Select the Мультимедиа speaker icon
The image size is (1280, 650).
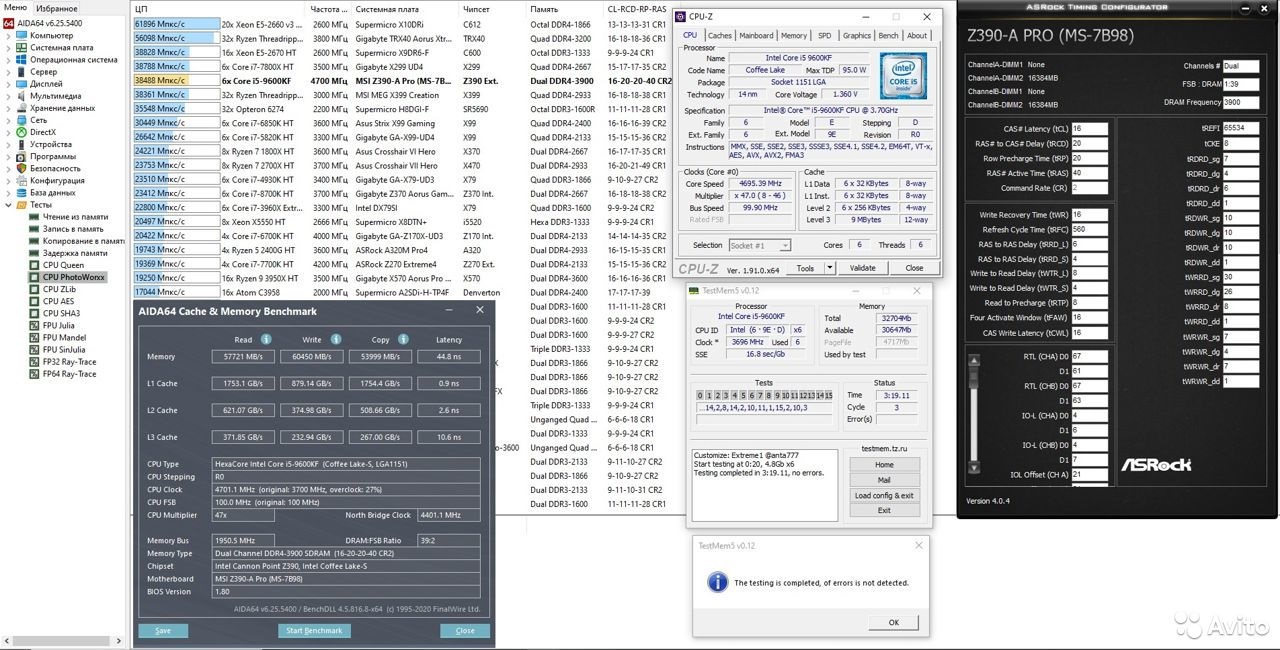pos(22,96)
